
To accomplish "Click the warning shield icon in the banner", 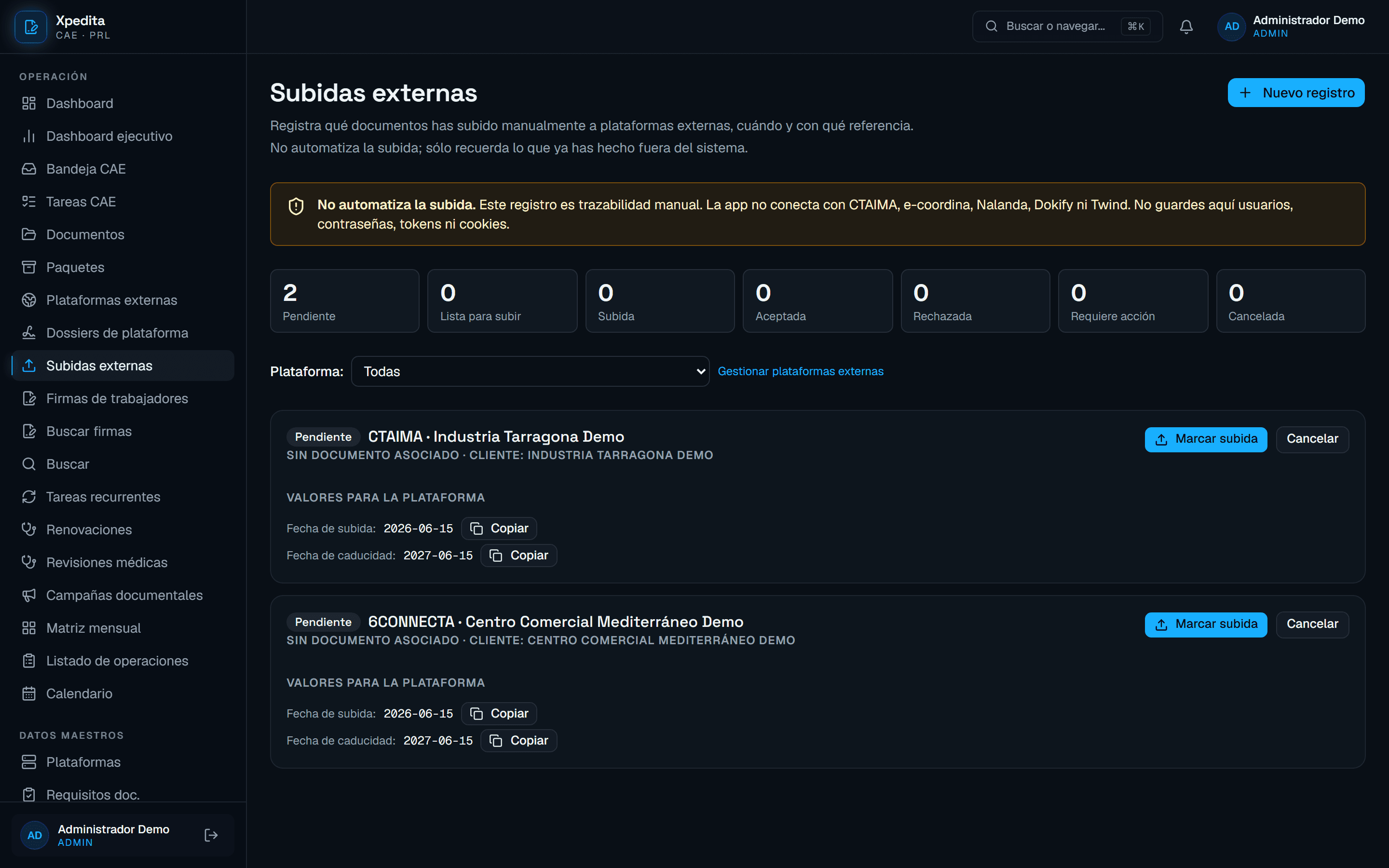I will tap(296, 206).
